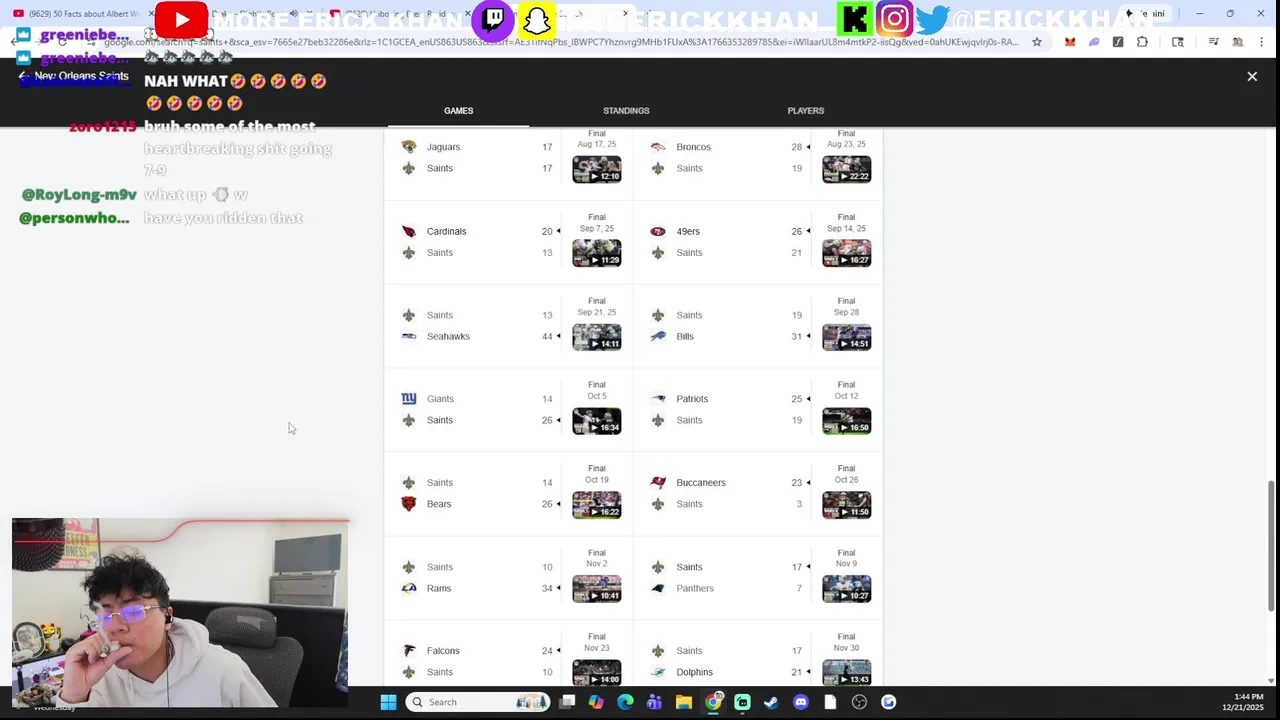Bookmark this page with the star icon
This screenshot has height=720, width=1280.
point(1037,42)
